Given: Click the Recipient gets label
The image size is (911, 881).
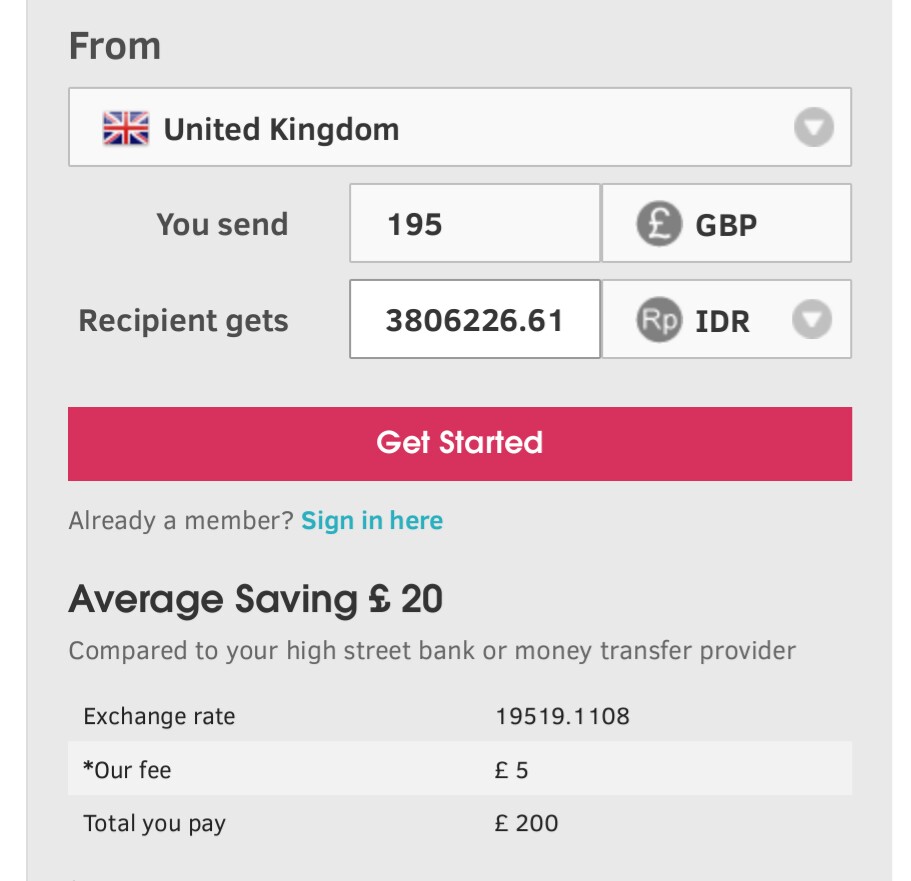Looking at the screenshot, I should point(184,321).
